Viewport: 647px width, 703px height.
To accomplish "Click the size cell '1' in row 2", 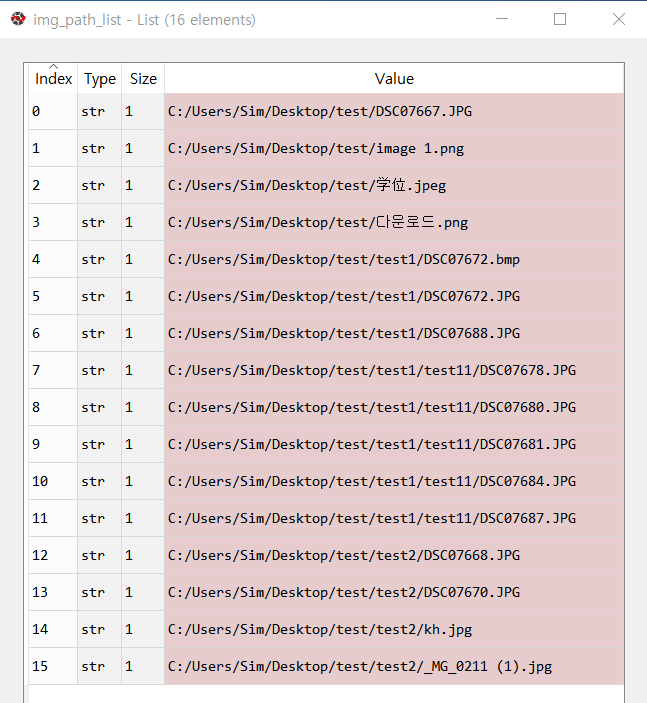I will (143, 186).
